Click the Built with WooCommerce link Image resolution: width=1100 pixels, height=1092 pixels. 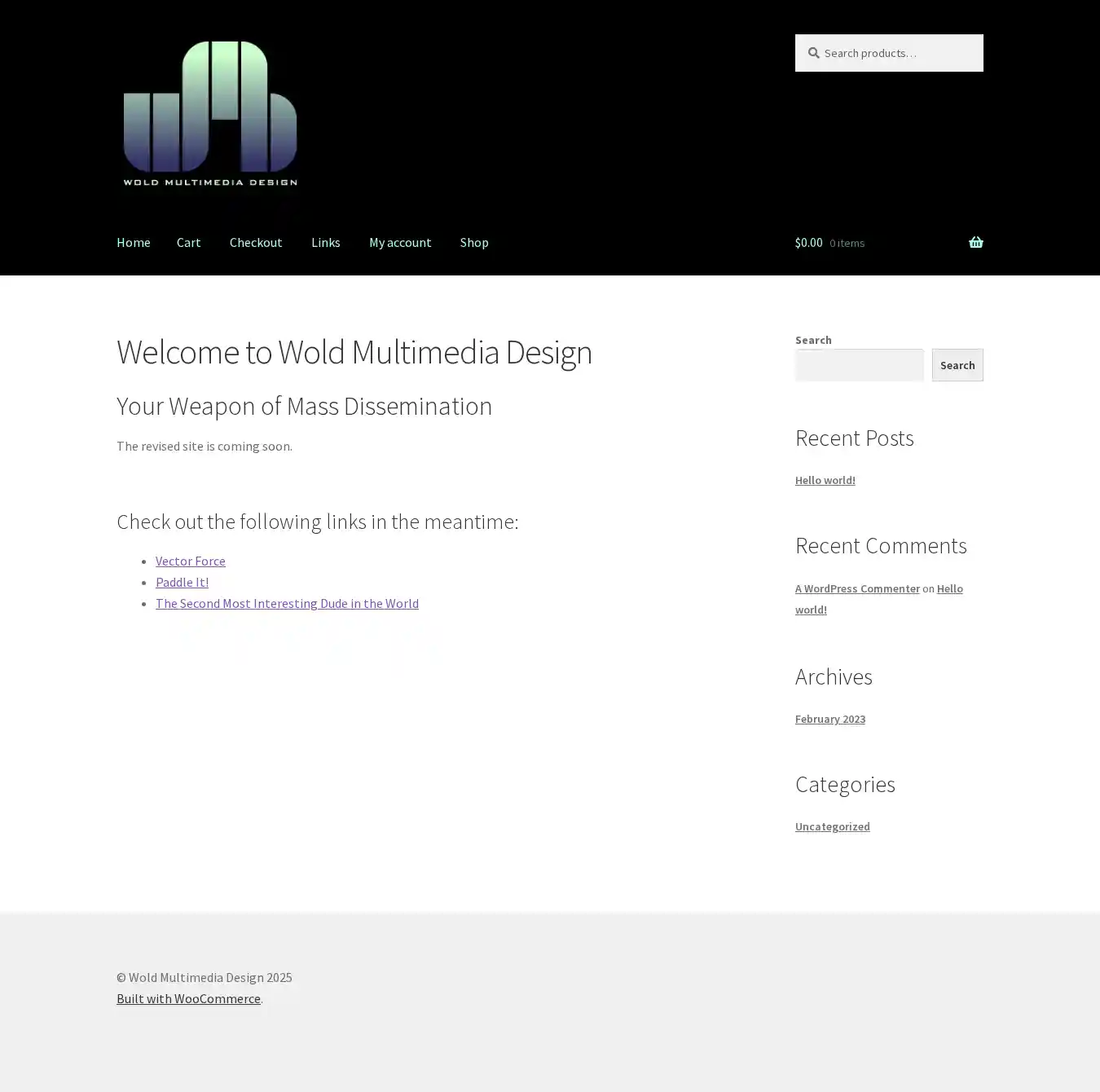point(188,998)
